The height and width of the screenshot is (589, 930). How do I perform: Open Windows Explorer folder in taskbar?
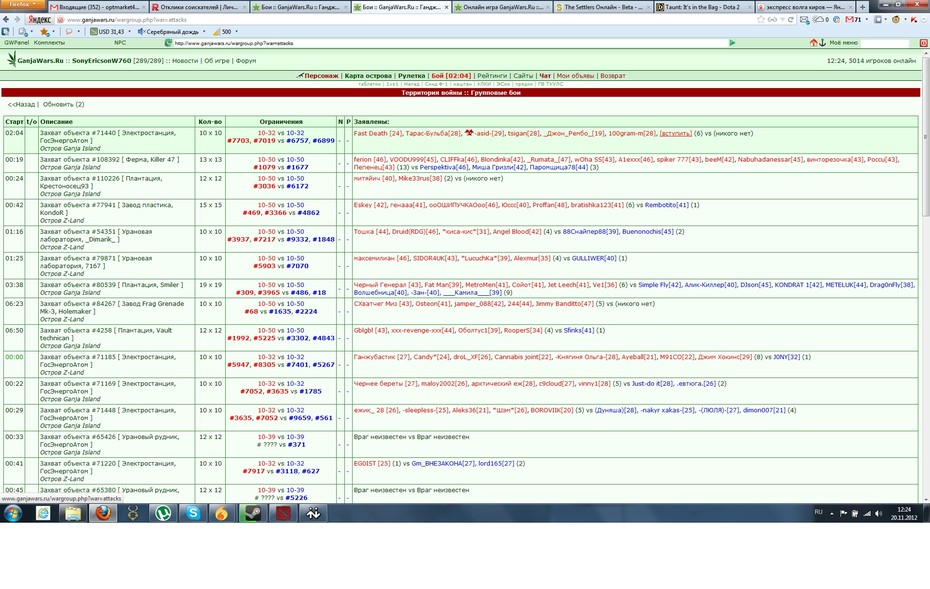(x=73, y=514)
